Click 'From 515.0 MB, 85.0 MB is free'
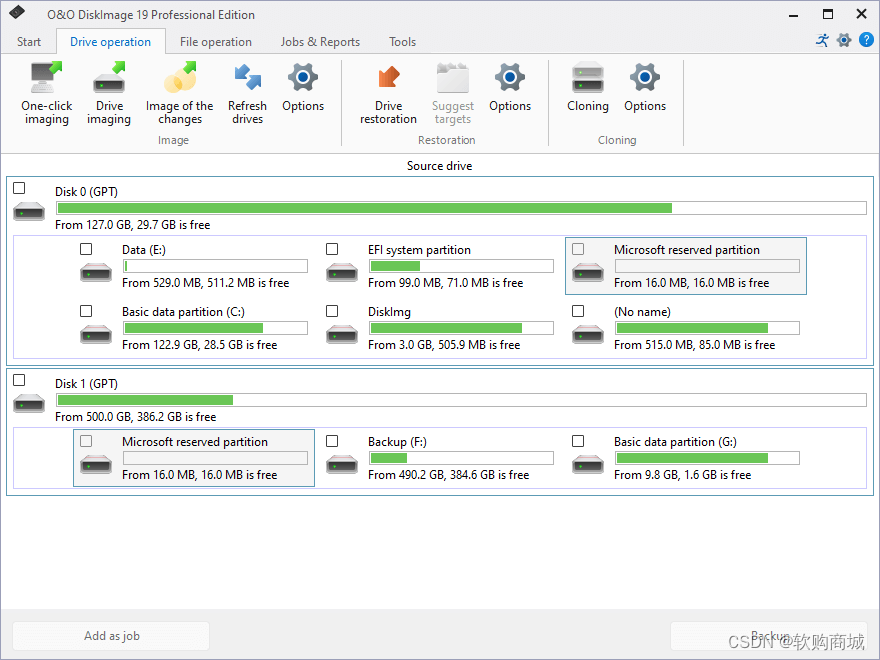The width and height of the screenshot is (880, 660). coord(694,345)
